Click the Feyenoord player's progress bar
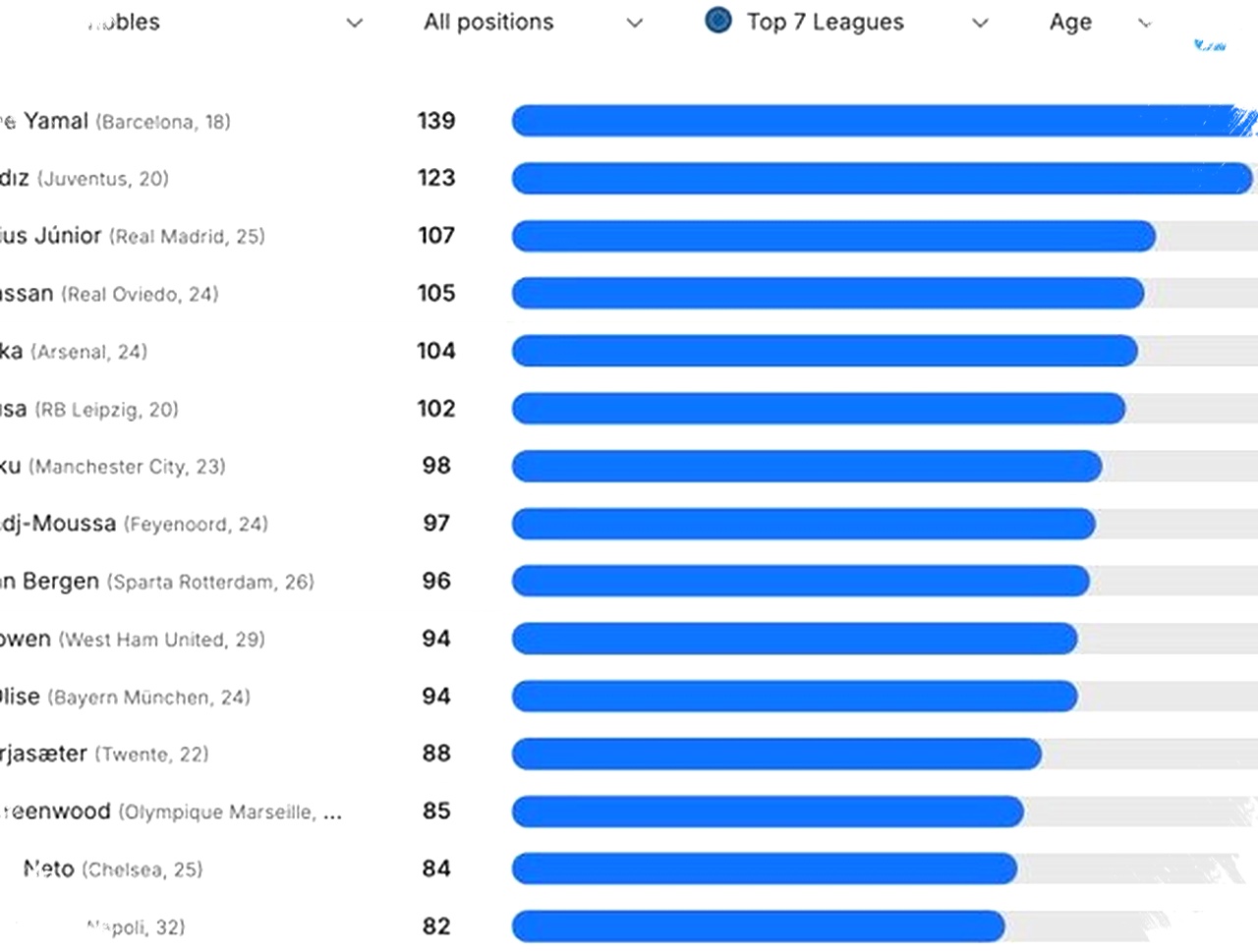 (803, 524)
